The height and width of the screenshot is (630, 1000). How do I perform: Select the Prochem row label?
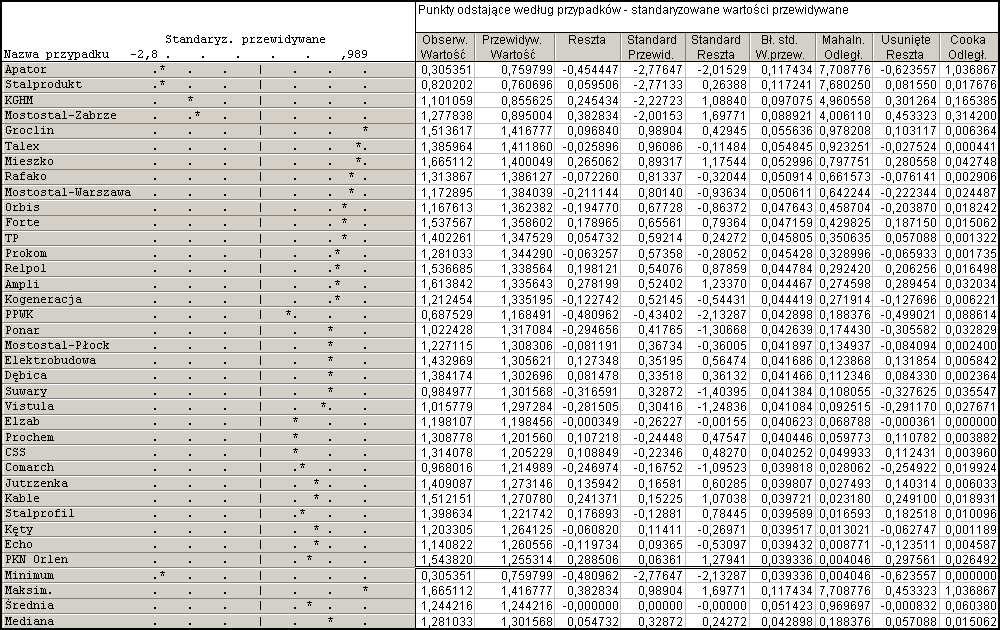coord(29,437)
